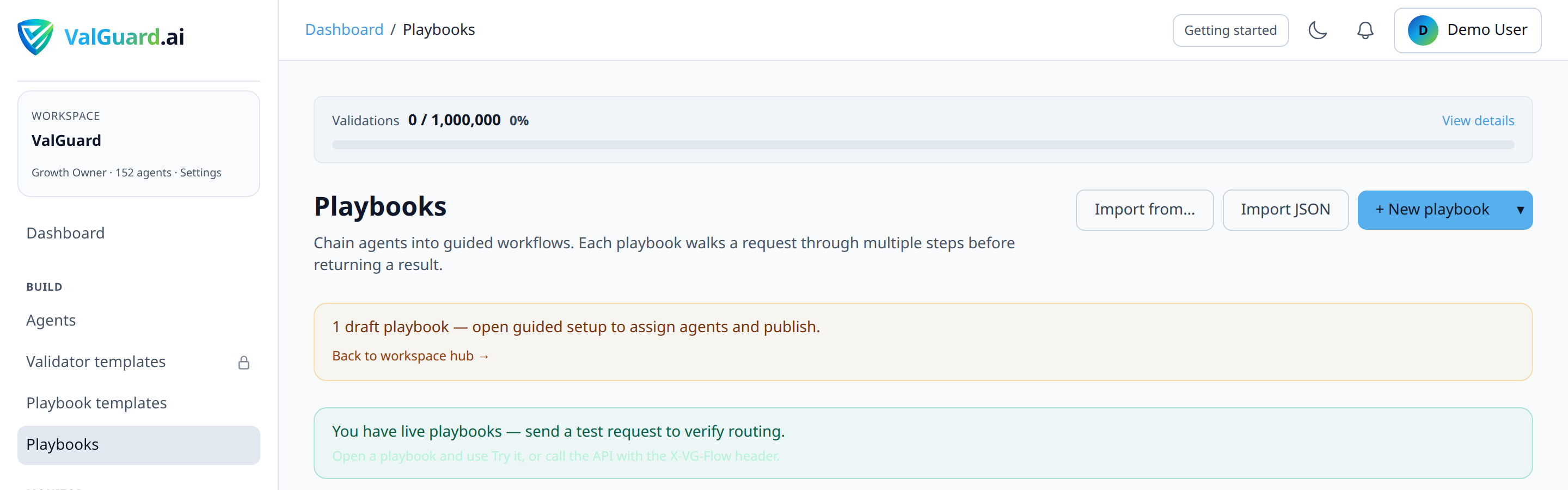Click the + New playbook button
Viewport: 1568px width, 490px height.
[1432, 210]
